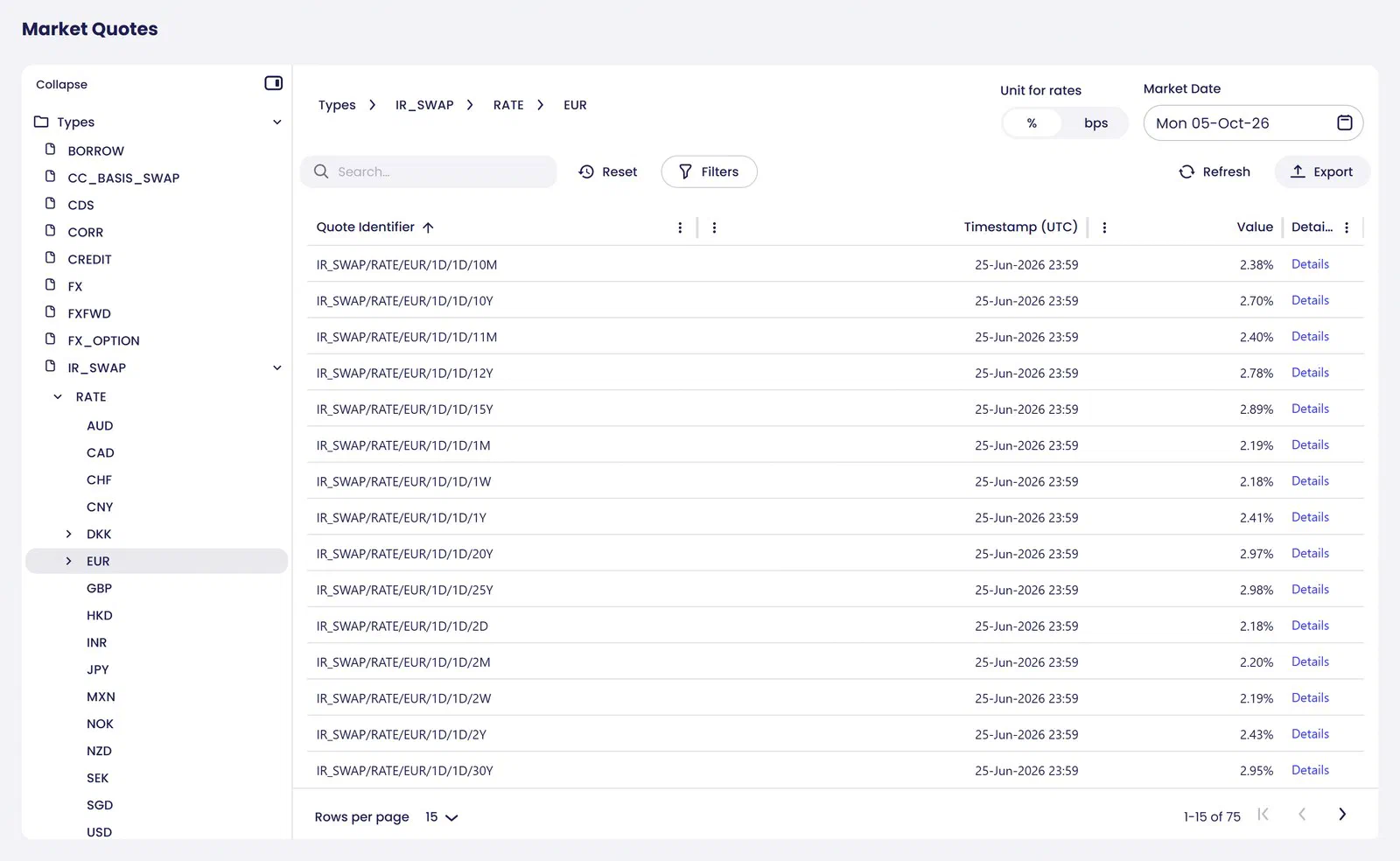Open the Quote Identifier column menu
The width and height of the screenshot is (1400, 861).
click(680, 227)
